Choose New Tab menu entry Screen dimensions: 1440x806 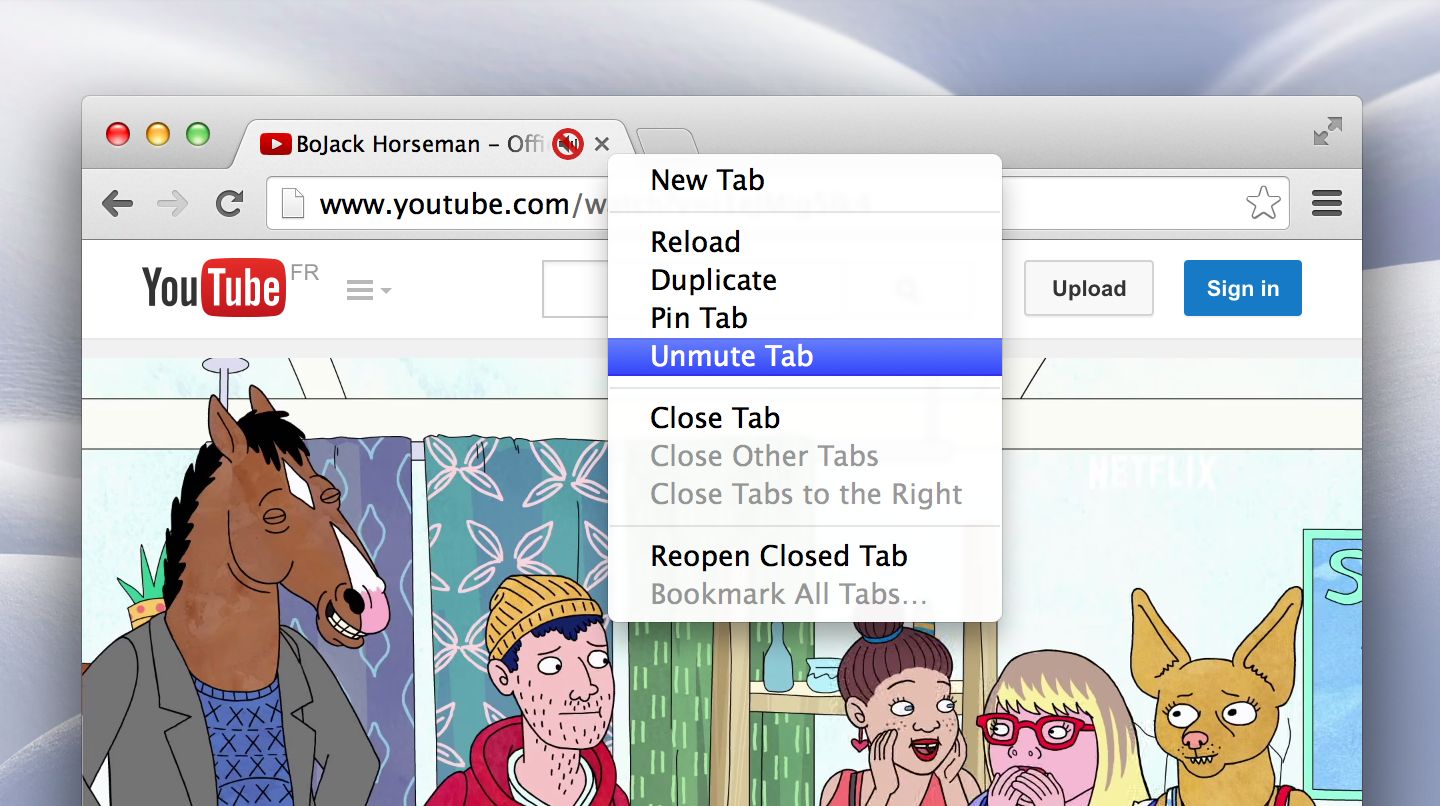coord(707,180)
